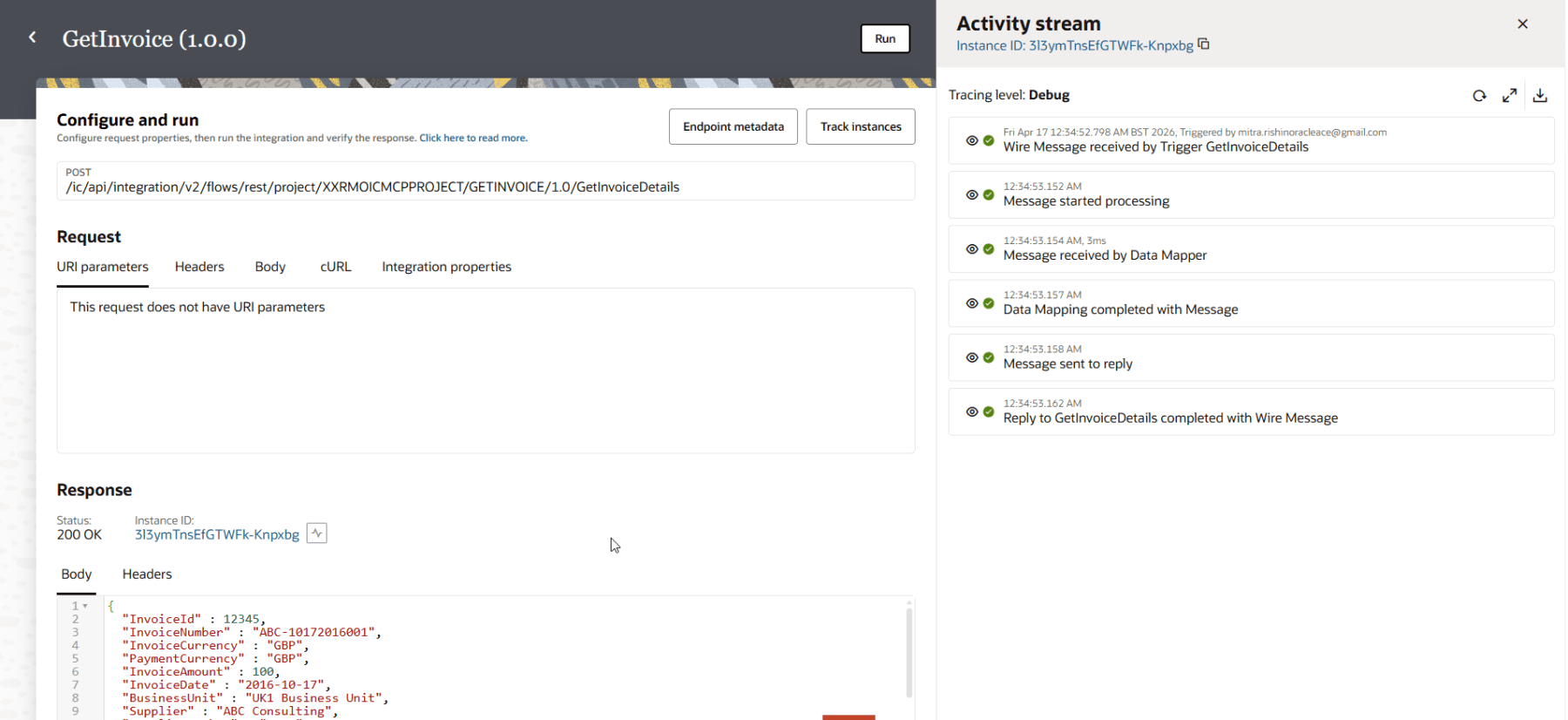The width and height of the screenshot is (1568, 720).
Task: Collapse JSON object at line 1
Action: pos(85,606)
